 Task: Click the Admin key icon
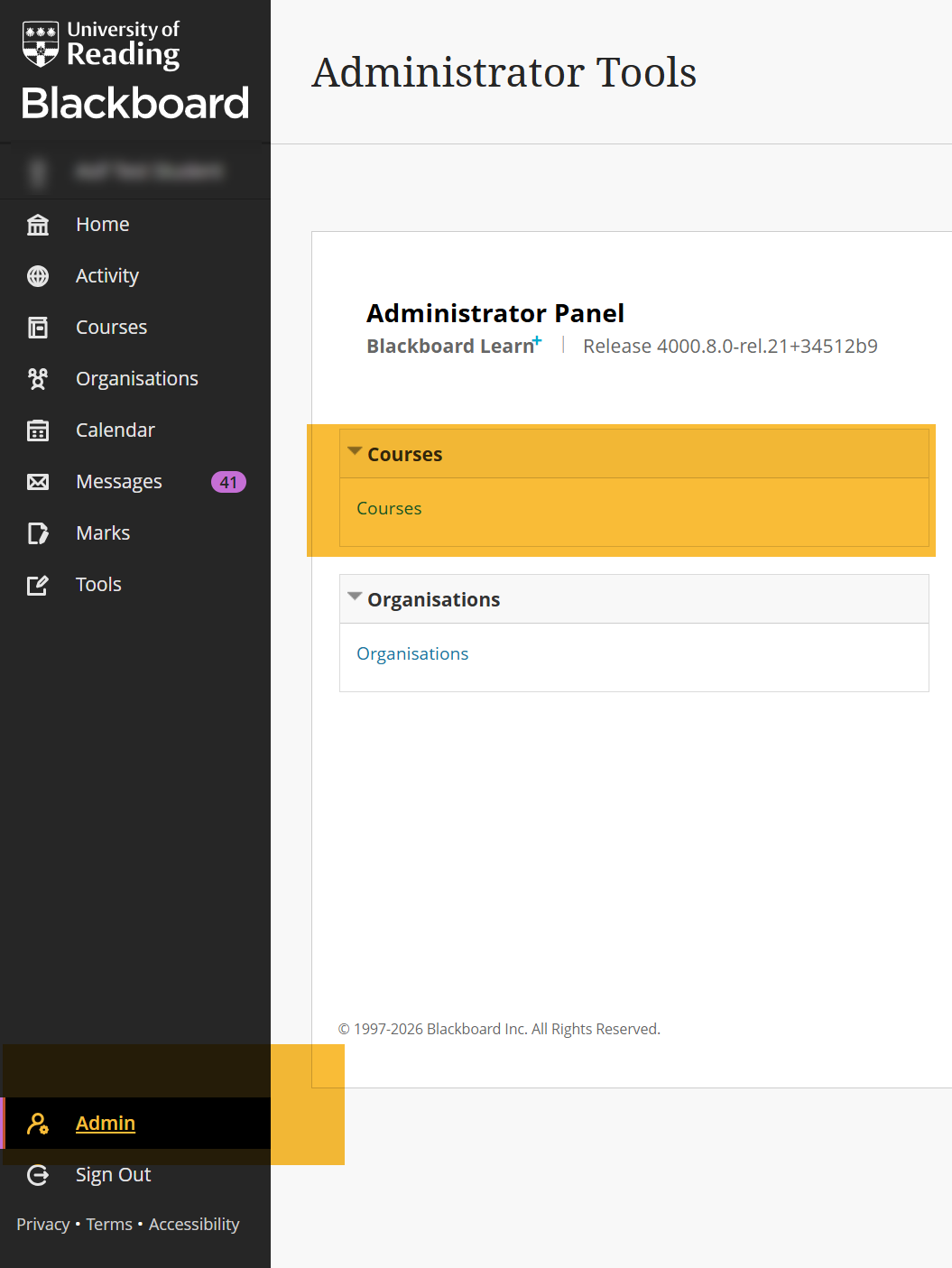coord(37,1123)
